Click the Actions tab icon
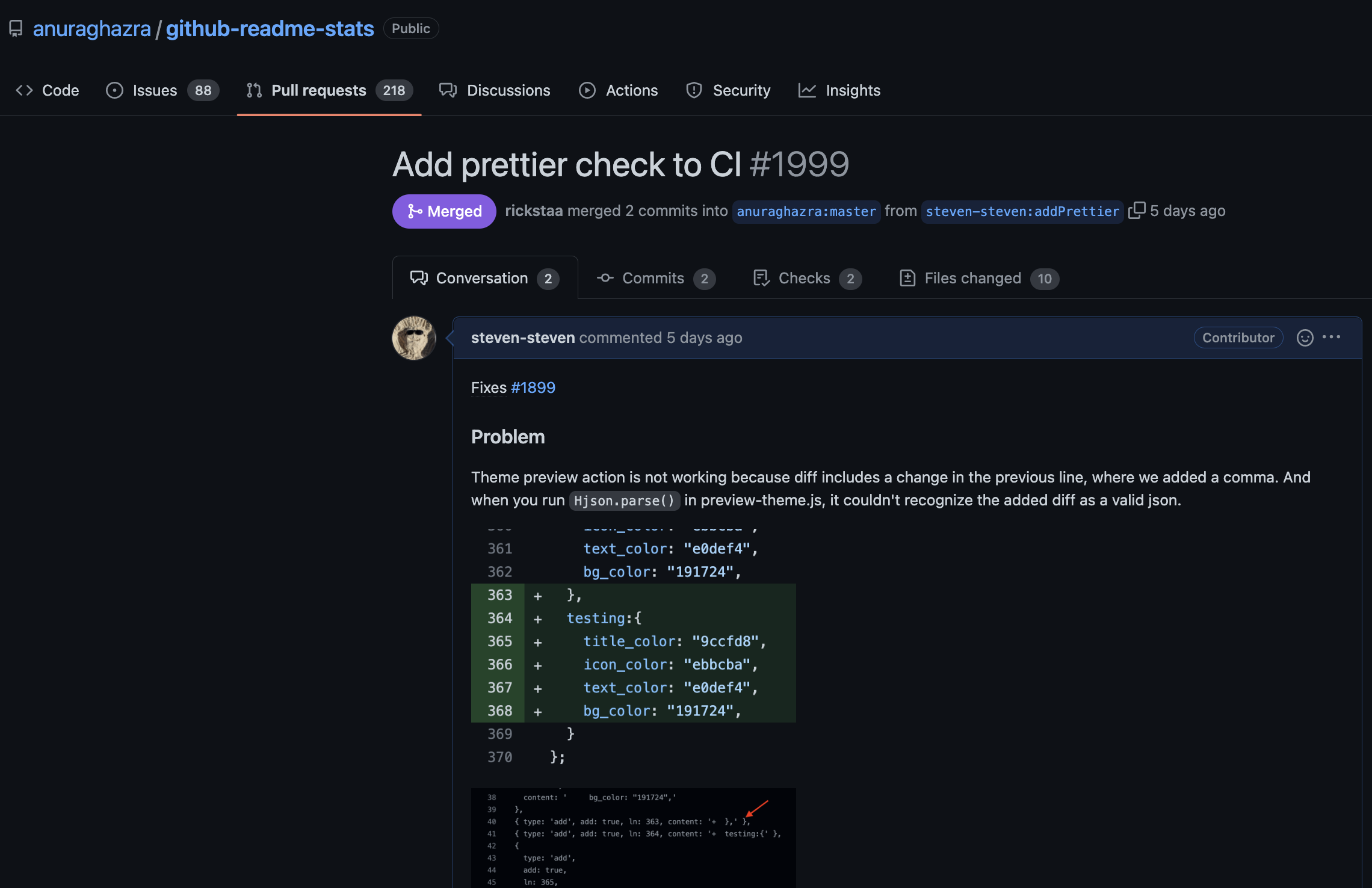 (587, 89)
